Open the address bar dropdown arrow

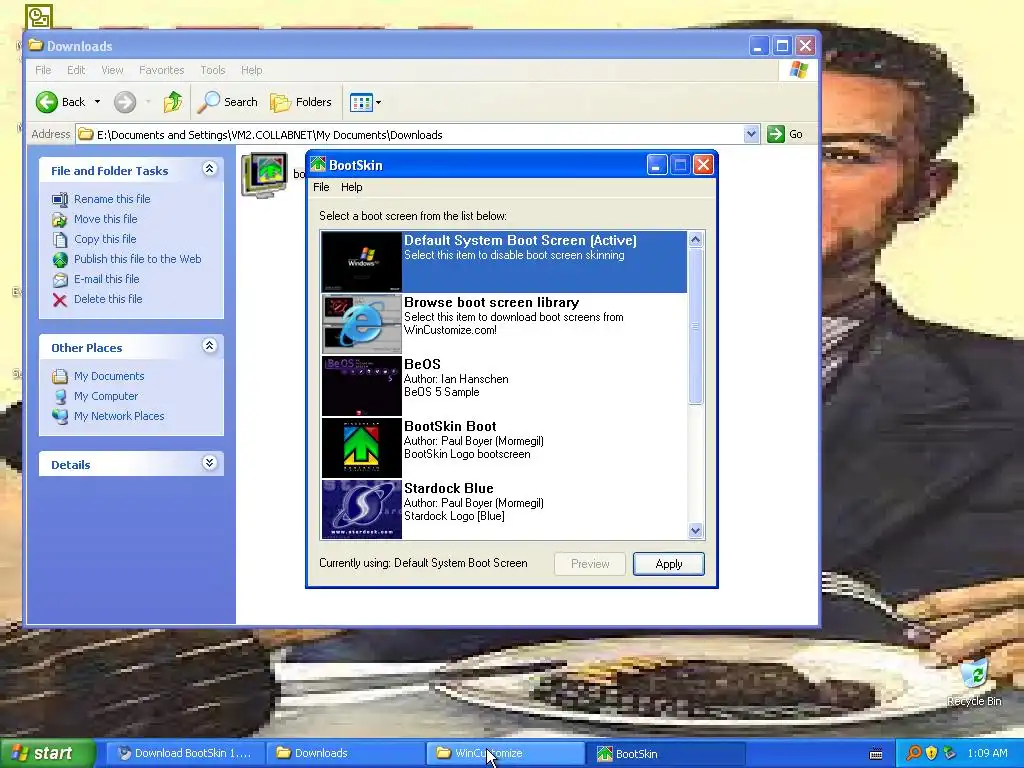tap(751, 135)
